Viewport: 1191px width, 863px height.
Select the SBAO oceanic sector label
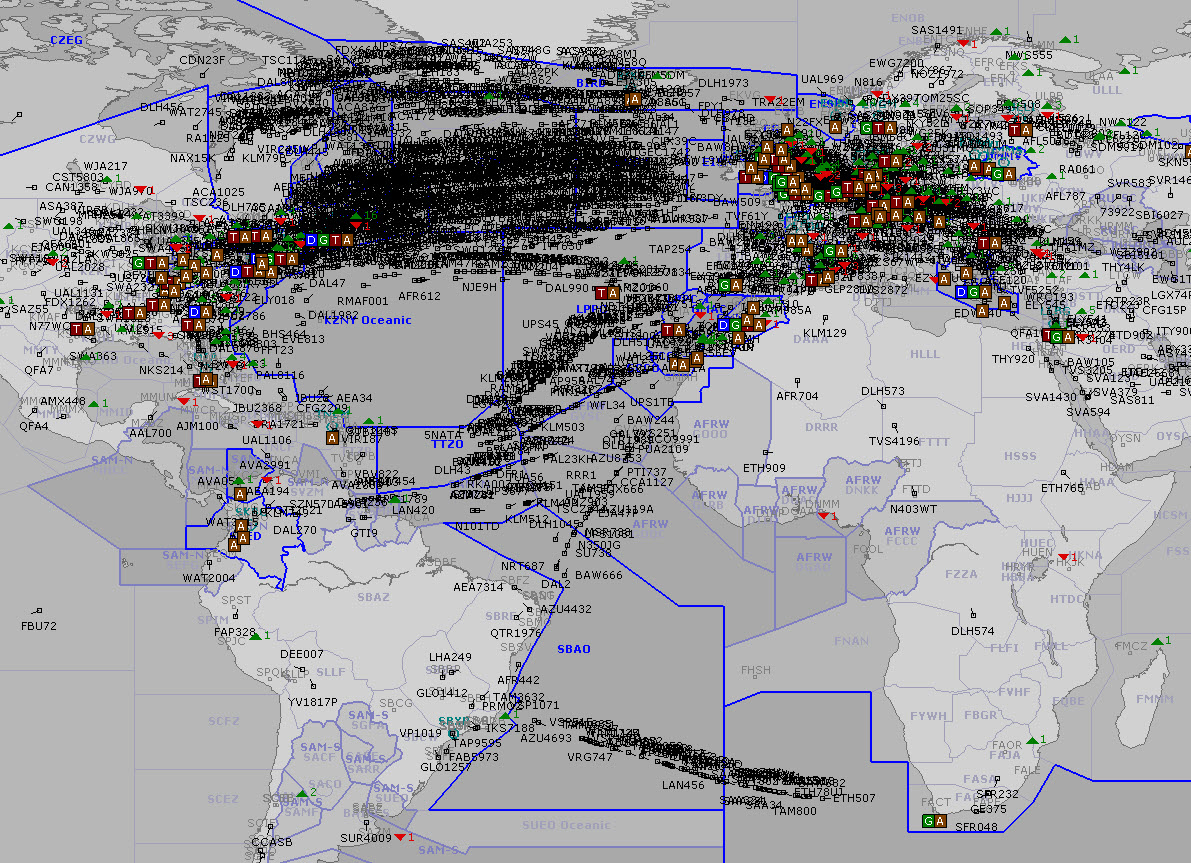(573, 649)
